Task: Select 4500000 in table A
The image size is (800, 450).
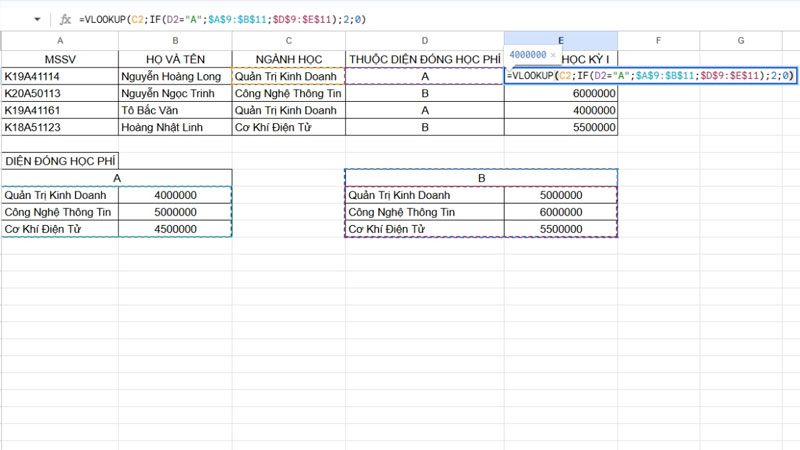Action: [x=175, y=229]
